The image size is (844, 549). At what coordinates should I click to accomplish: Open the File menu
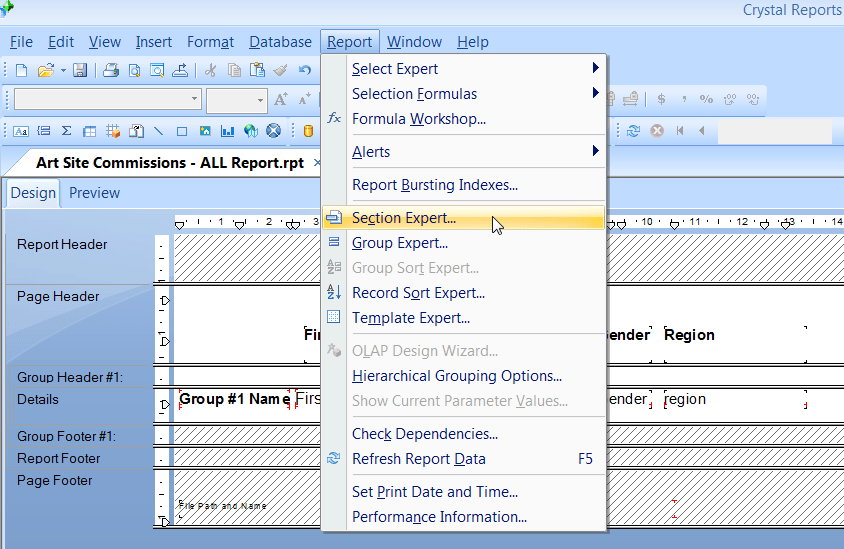pos(22,42)
